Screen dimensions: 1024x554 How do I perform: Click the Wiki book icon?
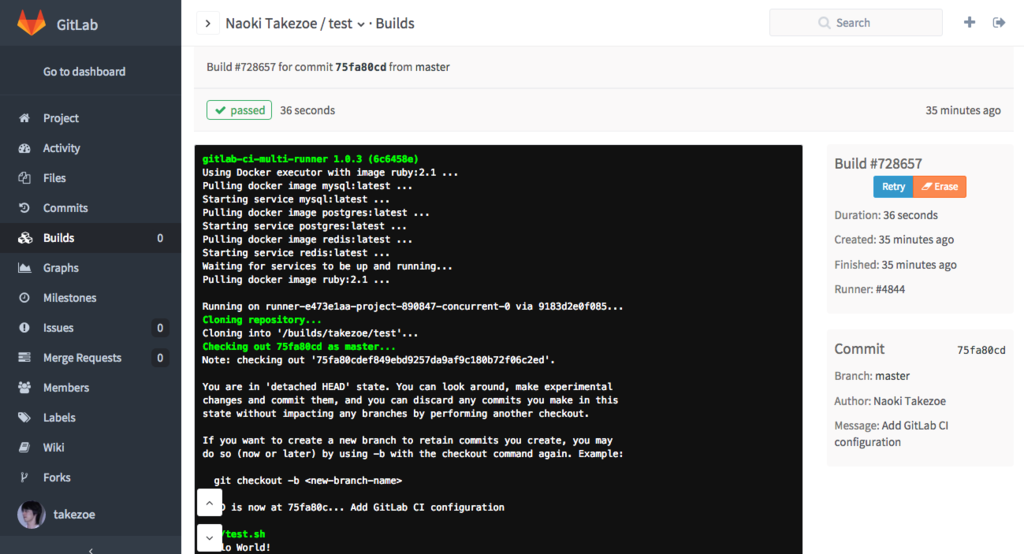tap(24, 448)
